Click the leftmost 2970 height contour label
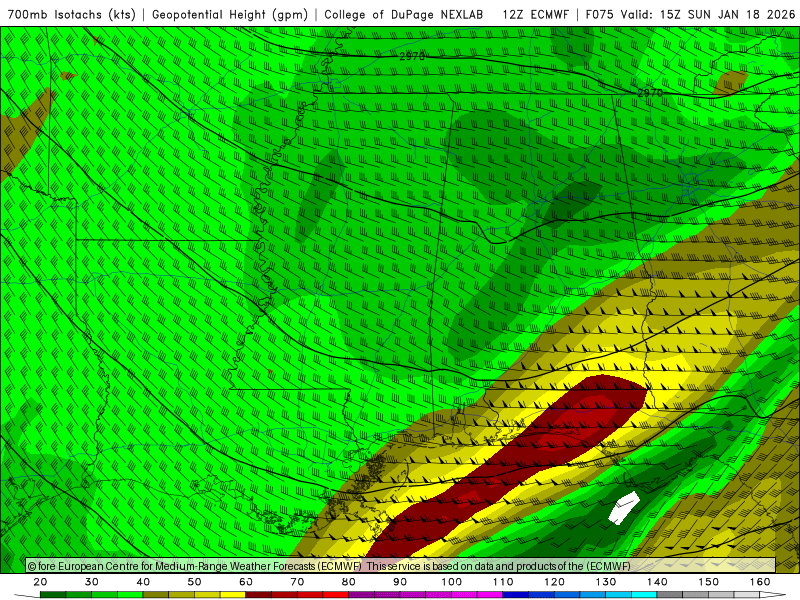 pos(412,56)
